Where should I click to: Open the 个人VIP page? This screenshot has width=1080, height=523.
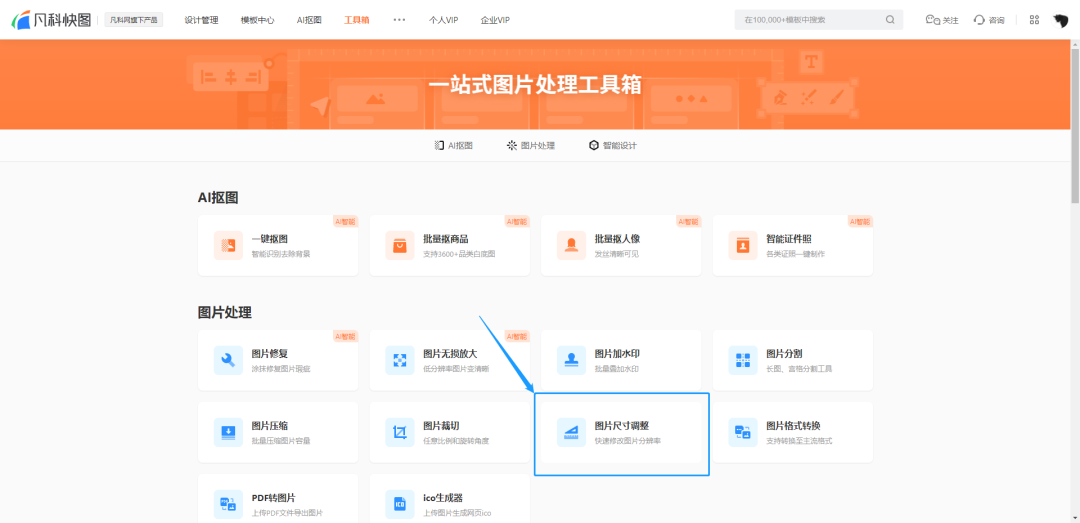444,20
